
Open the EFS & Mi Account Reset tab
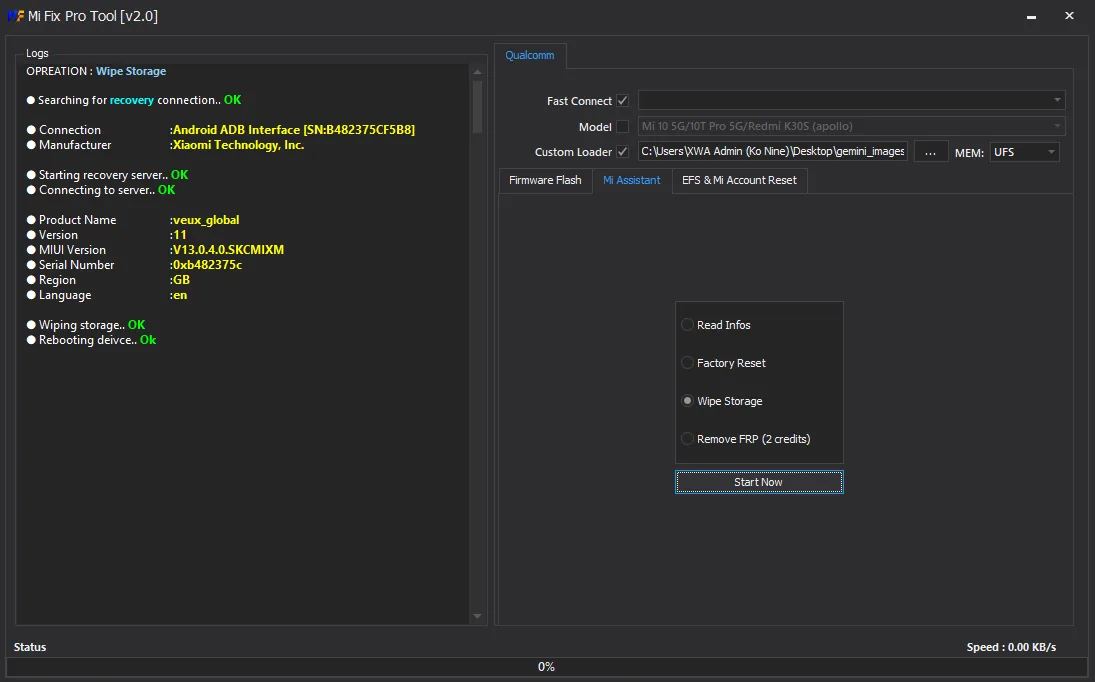click(740, 180)
